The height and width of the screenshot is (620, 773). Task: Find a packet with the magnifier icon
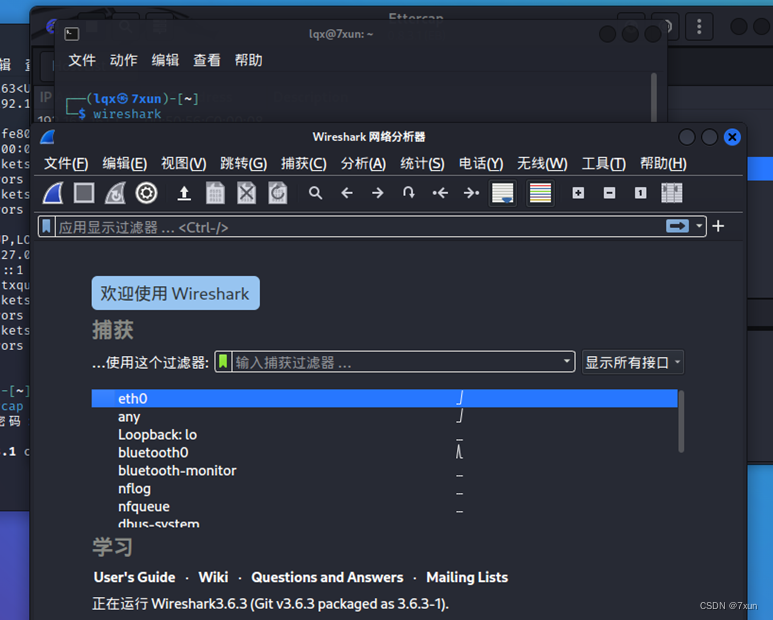click(x=316, y=193)
